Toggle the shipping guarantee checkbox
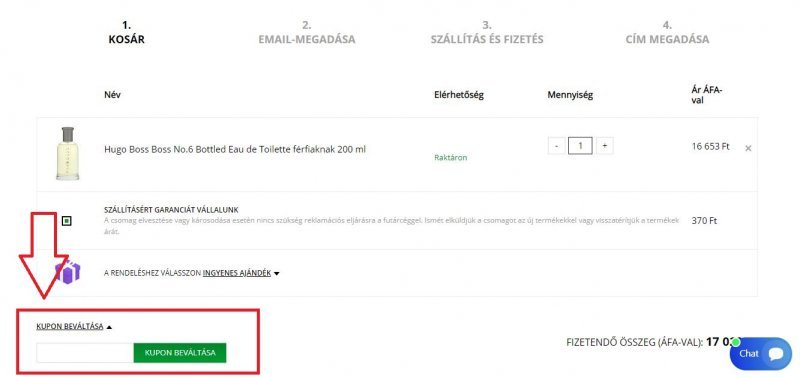This screenshot has width=800, height=377. tap(66, 221)
